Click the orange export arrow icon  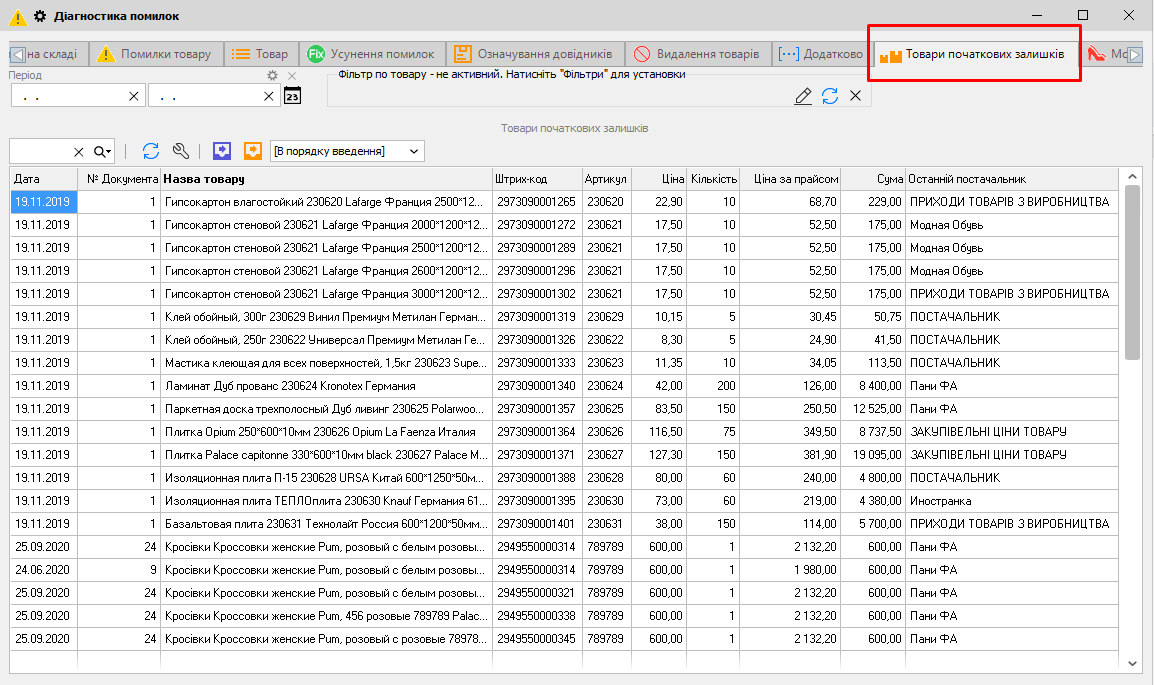click(253, 151)
